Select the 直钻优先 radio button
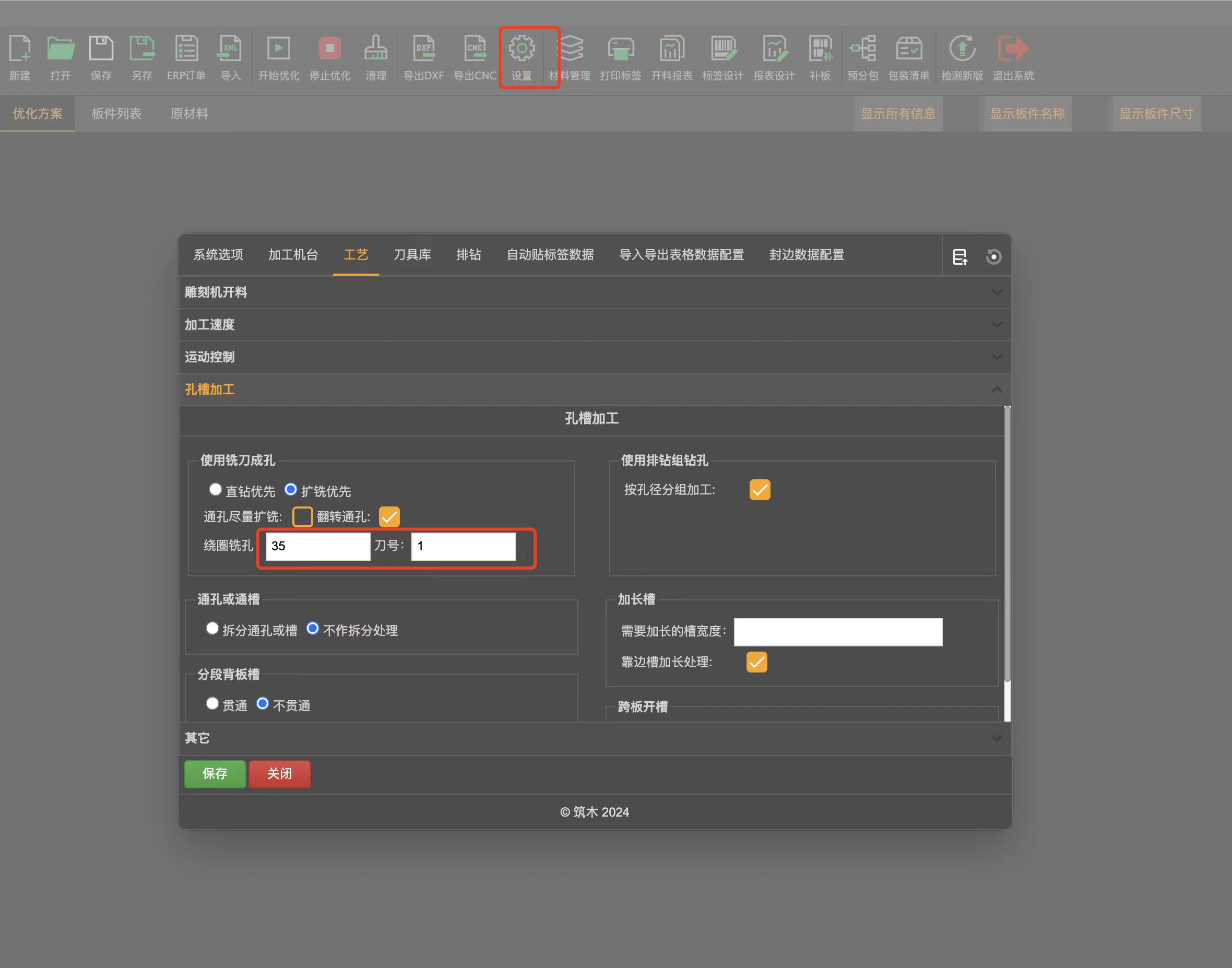The width and height of the screenshot is (1232, 968). tap(216, 489)
